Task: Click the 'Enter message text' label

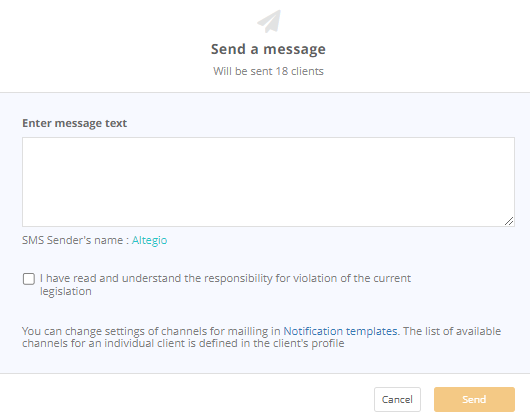Action: (x=74, y=123)
